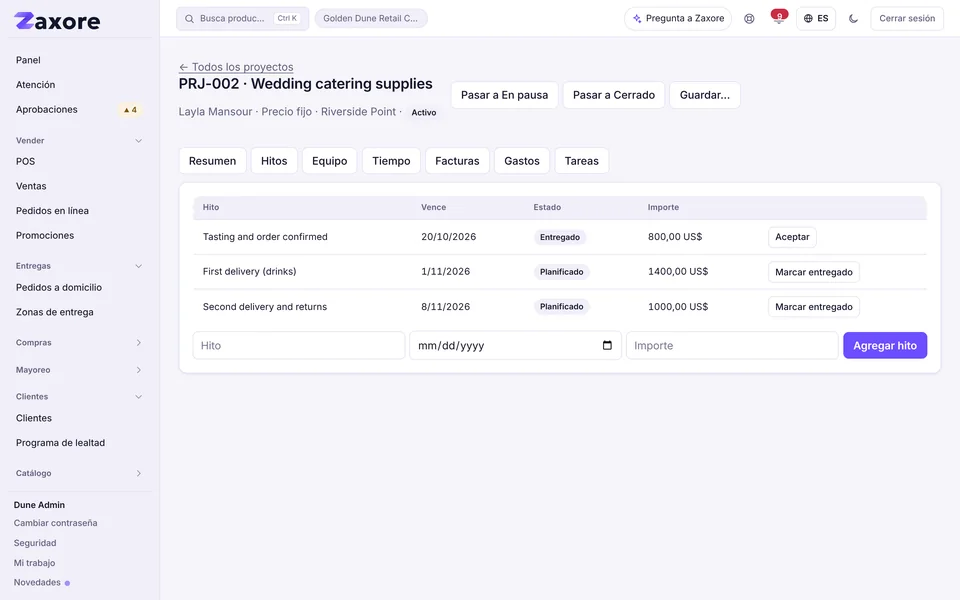Expand the Compras sidebar section
Image resolution: width=960 pixels, height=600 pixels.
(79, 342)
